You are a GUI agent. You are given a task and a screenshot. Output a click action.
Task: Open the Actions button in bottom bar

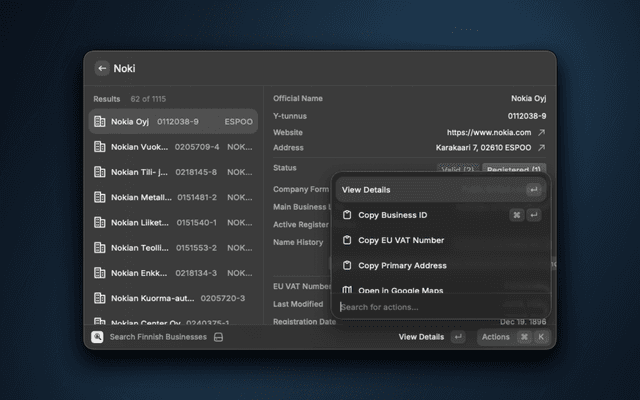(513, 337)
